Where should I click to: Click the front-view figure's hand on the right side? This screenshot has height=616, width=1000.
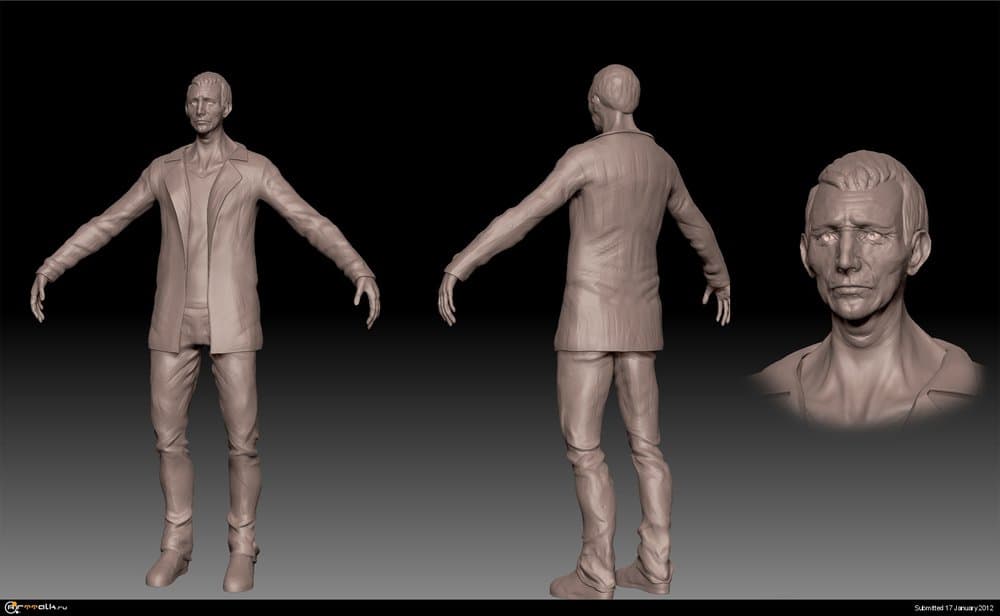[369, 298]
